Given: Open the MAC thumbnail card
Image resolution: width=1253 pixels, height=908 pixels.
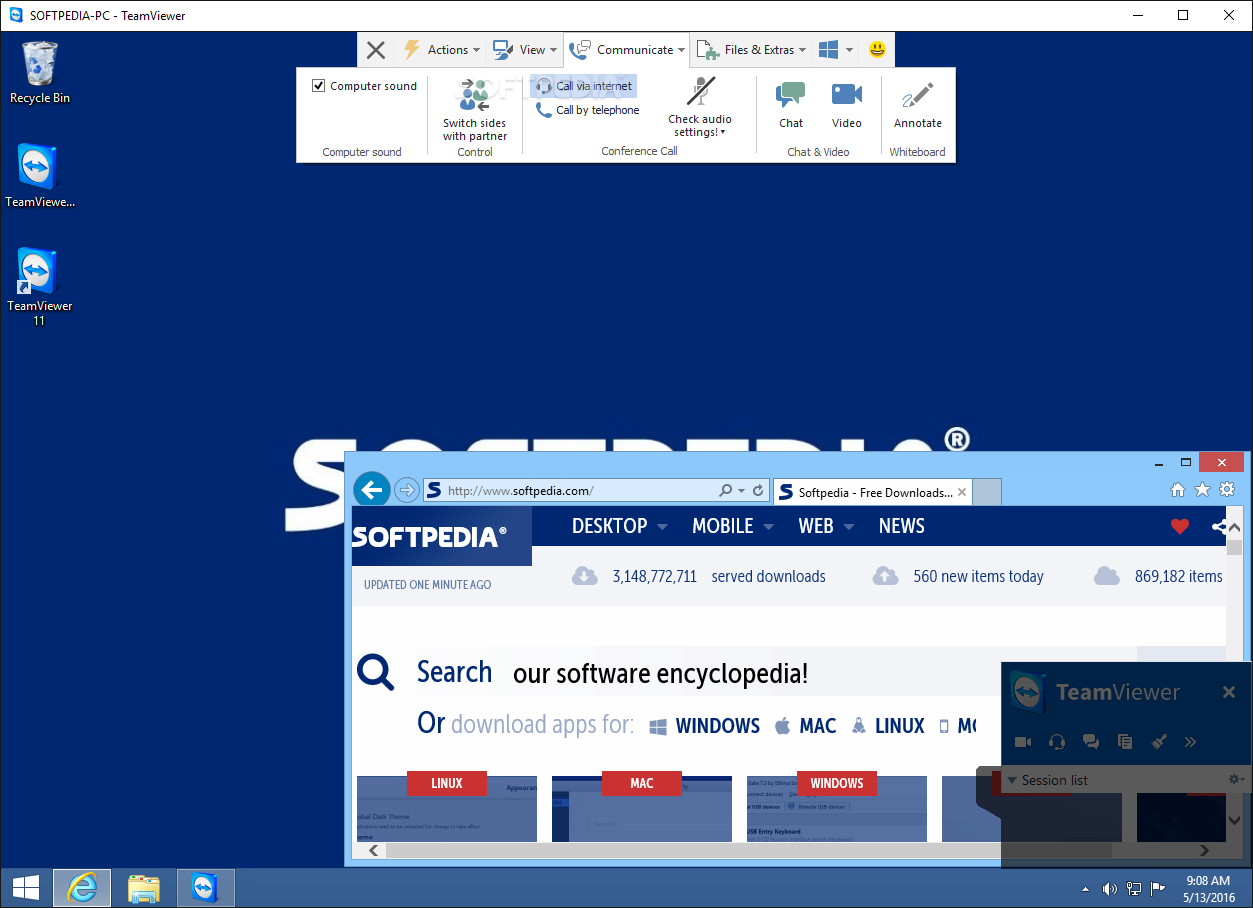Looking at the screenshot, I should (x=642, y=807).
